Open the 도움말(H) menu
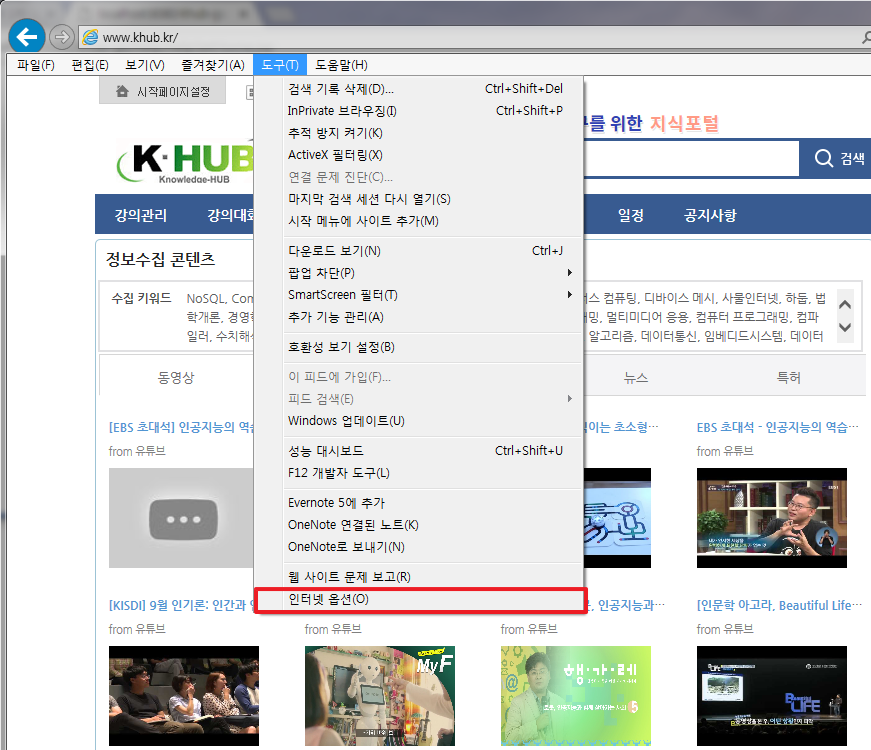 [341, 65]
